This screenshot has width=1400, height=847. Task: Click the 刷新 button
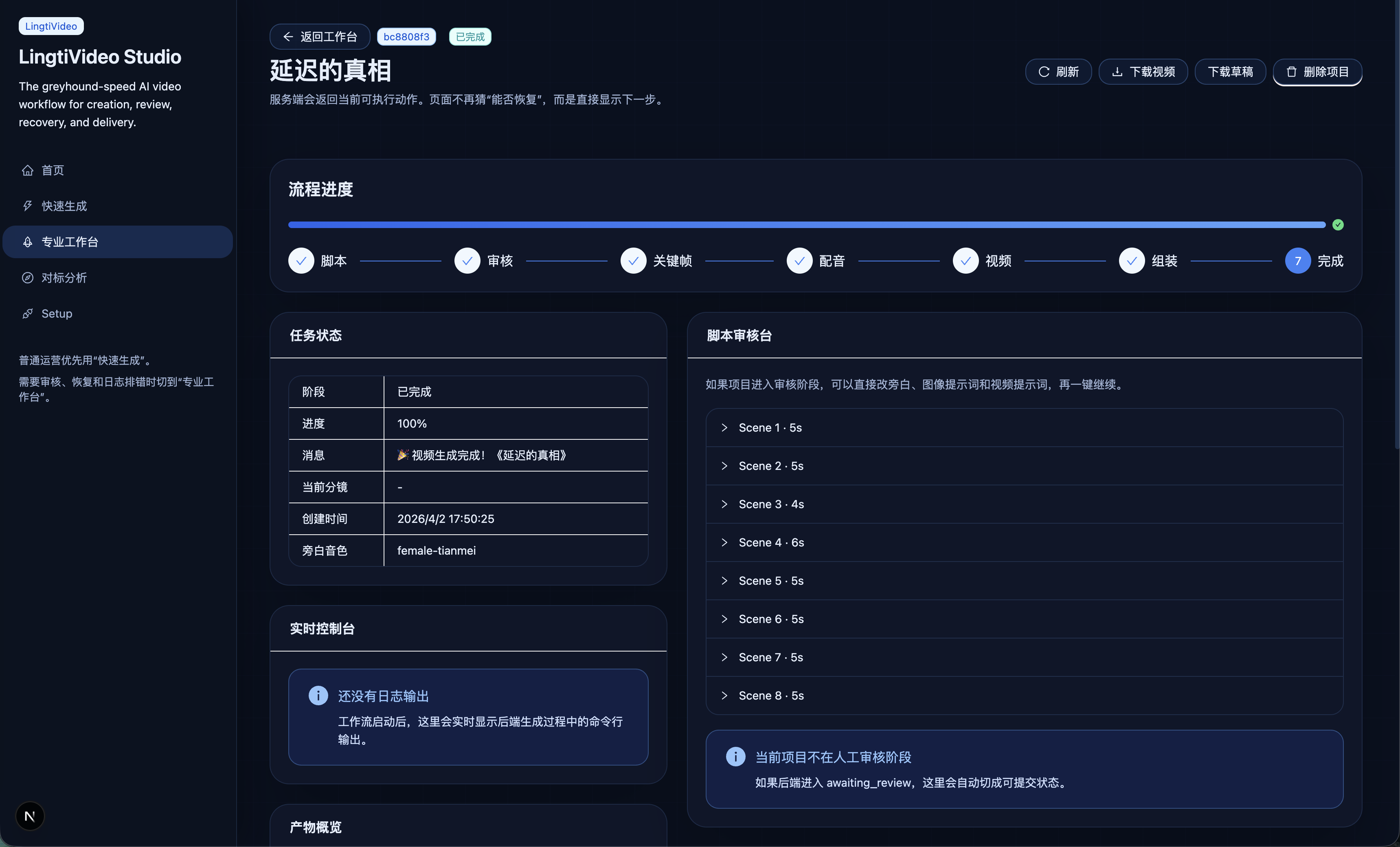click(x=1058, y=72)
